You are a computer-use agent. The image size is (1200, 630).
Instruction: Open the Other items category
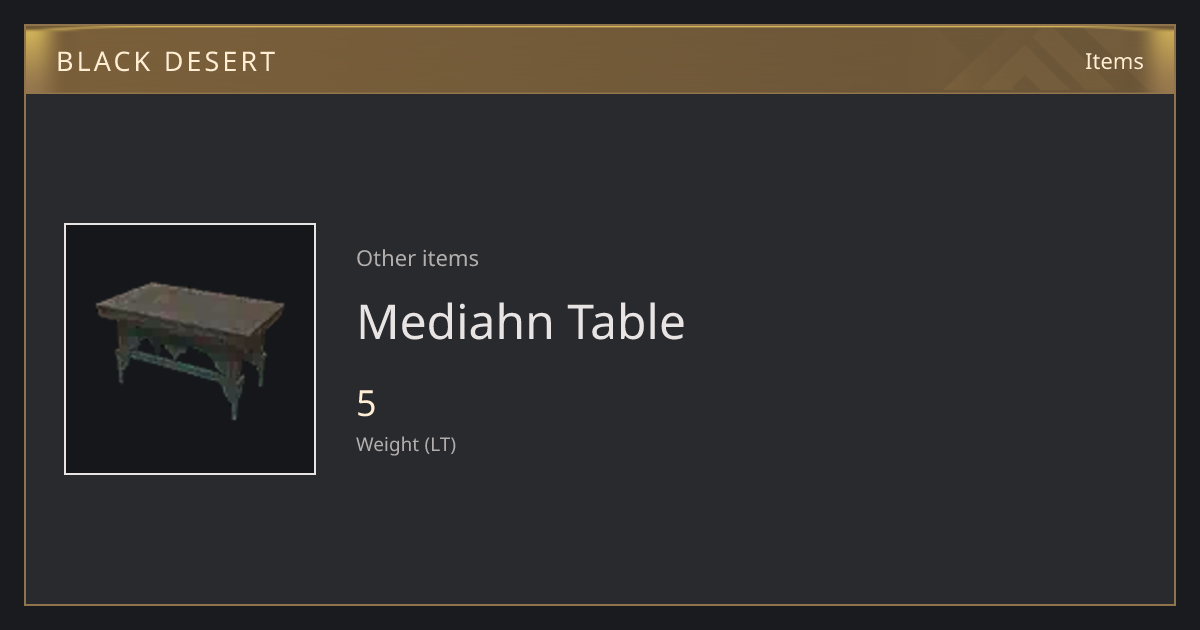[x=417, y=258]
